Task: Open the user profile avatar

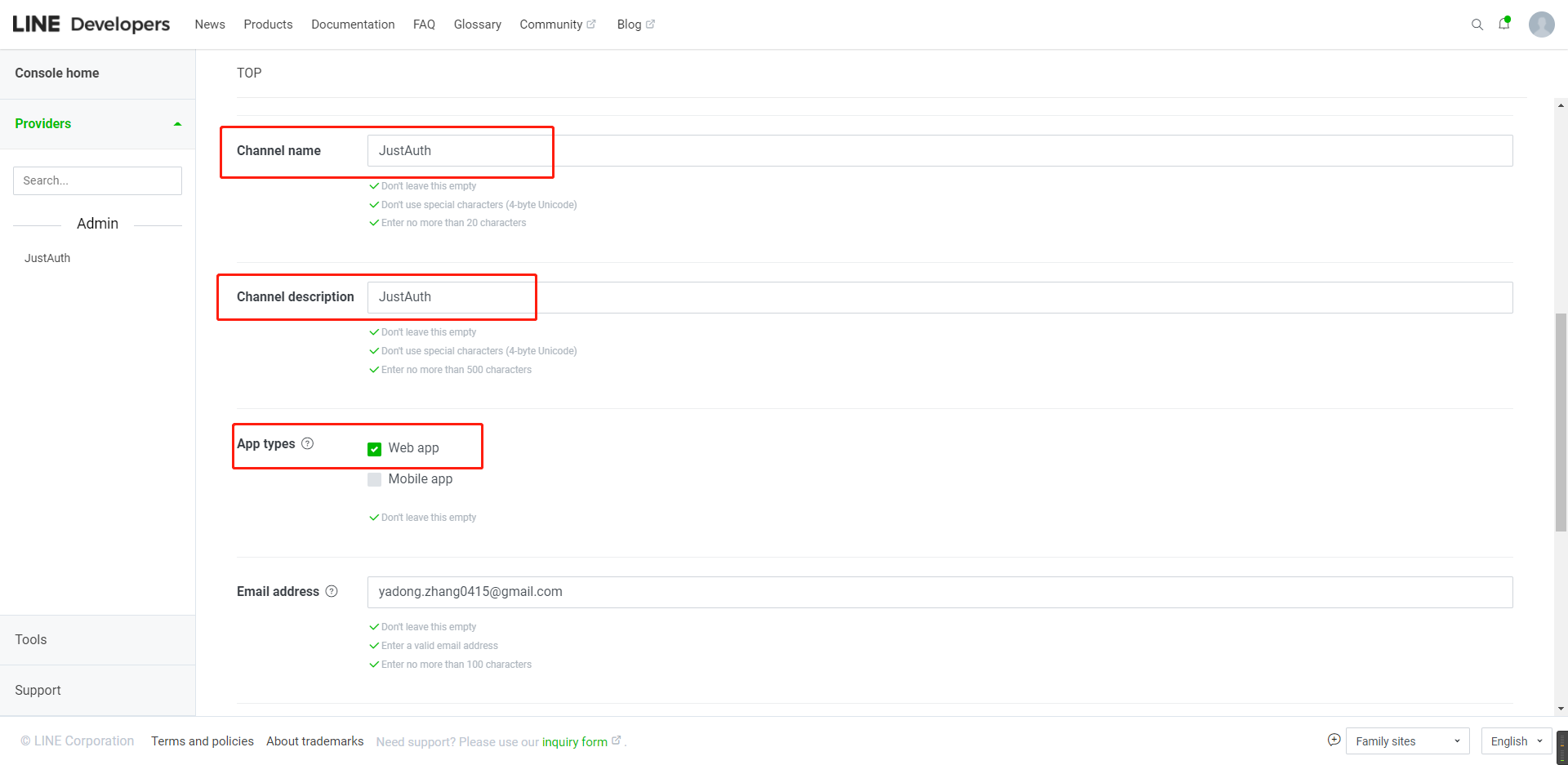Action: 1541,24
